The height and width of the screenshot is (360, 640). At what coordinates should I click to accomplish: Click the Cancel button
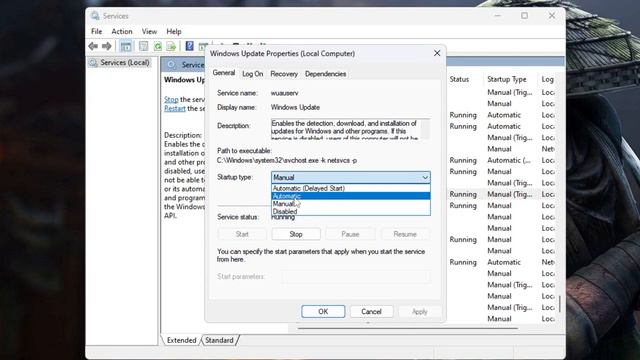pyautogui.click(x=371, y=311)
